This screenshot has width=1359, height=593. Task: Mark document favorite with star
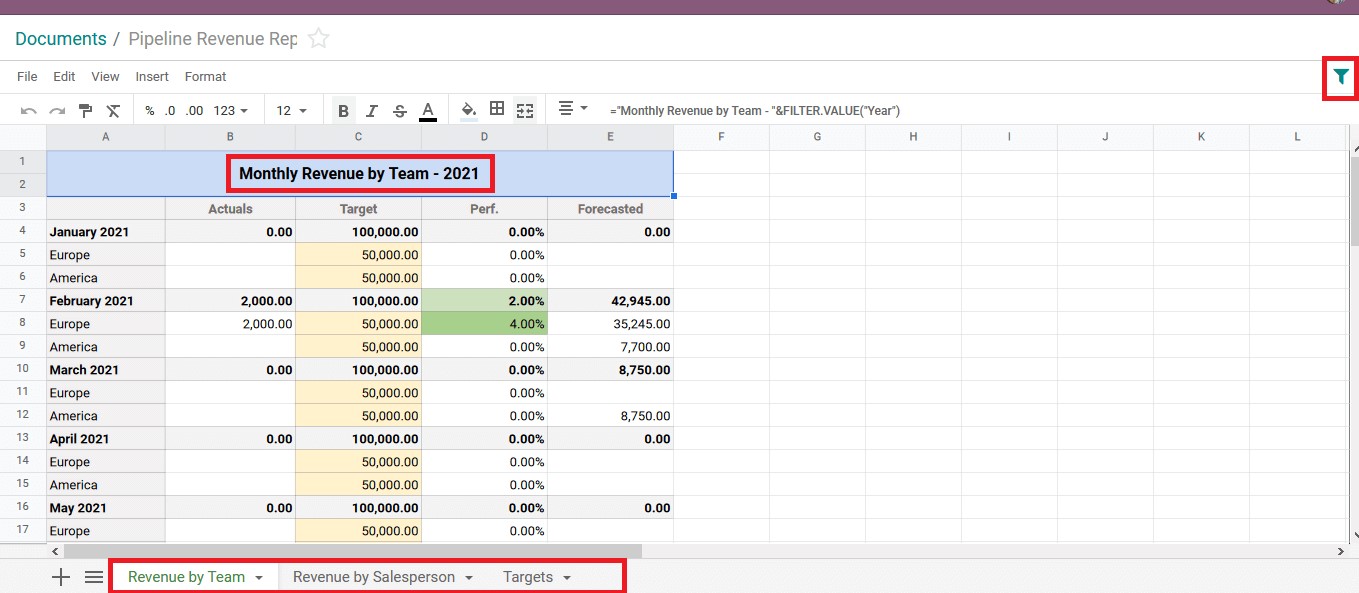(318, 39)
